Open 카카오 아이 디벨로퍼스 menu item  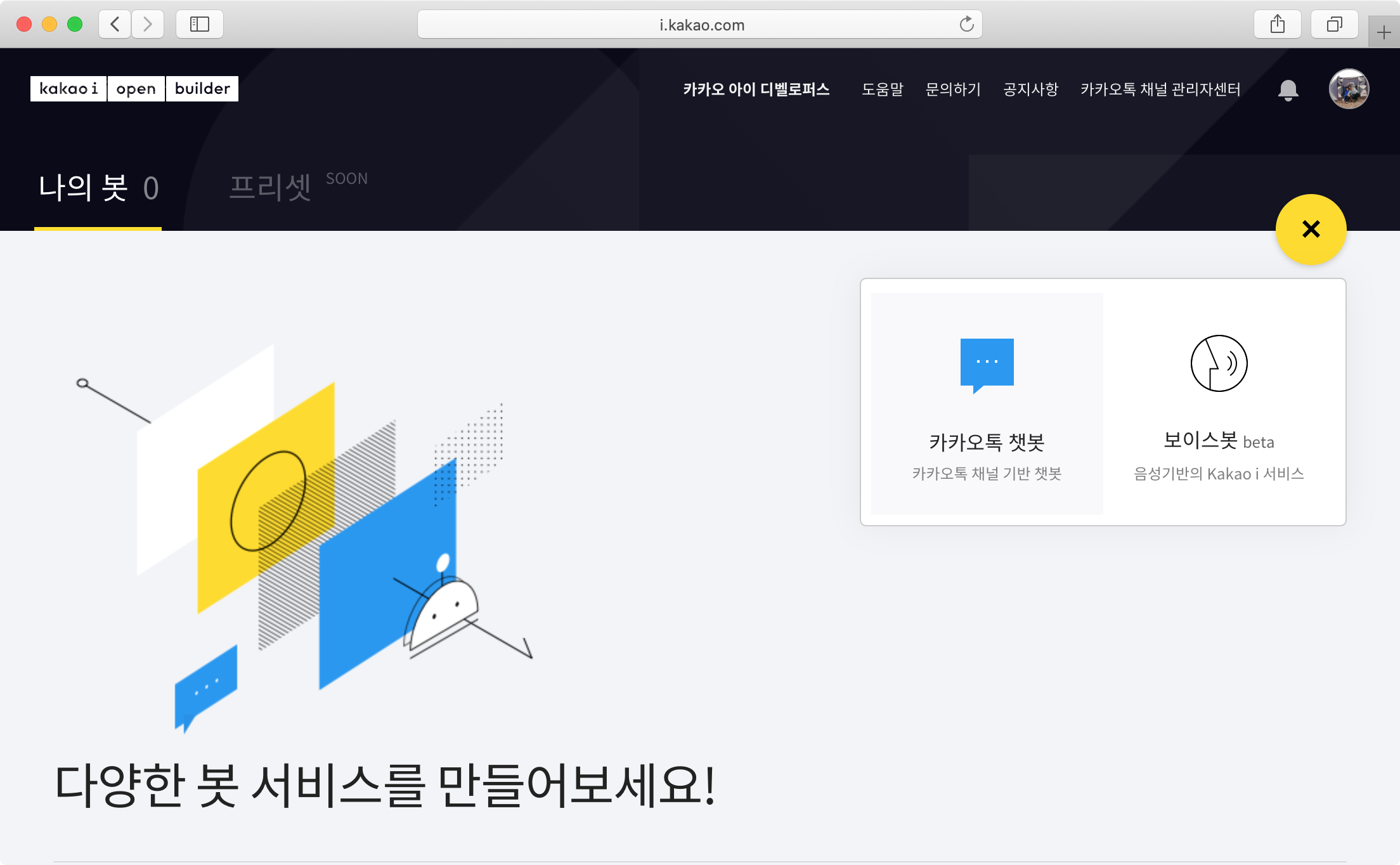click(x=756, y=89)
